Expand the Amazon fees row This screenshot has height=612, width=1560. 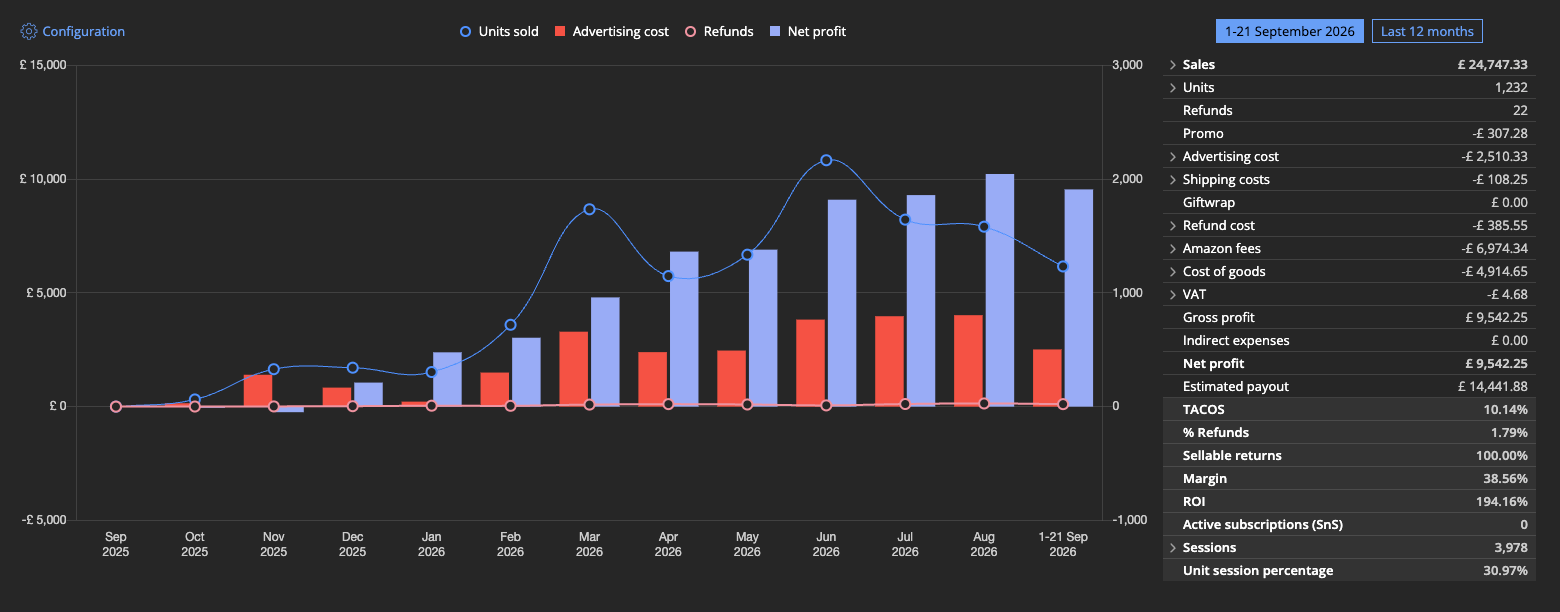(x=1173, y=249)
